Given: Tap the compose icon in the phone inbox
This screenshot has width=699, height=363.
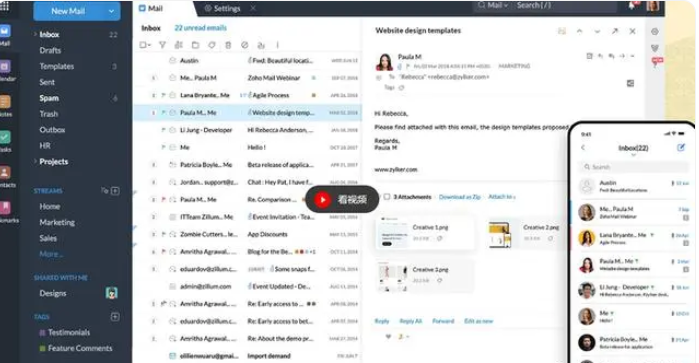Looking at the screenshot, I should click(x=681, y=148).
